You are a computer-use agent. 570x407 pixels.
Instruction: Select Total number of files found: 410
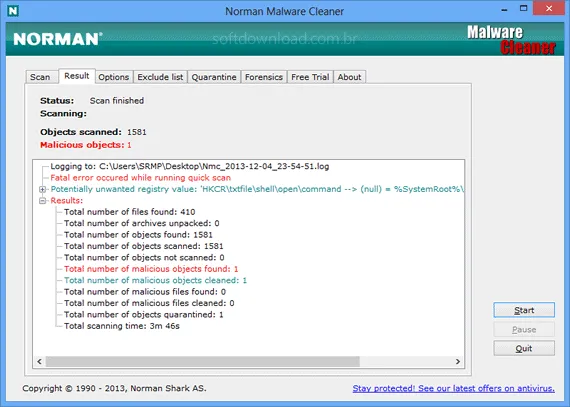[x=129, y=212]
